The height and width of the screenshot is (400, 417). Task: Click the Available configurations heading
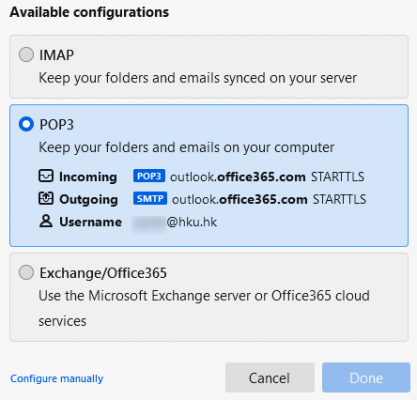coord(89,13)
